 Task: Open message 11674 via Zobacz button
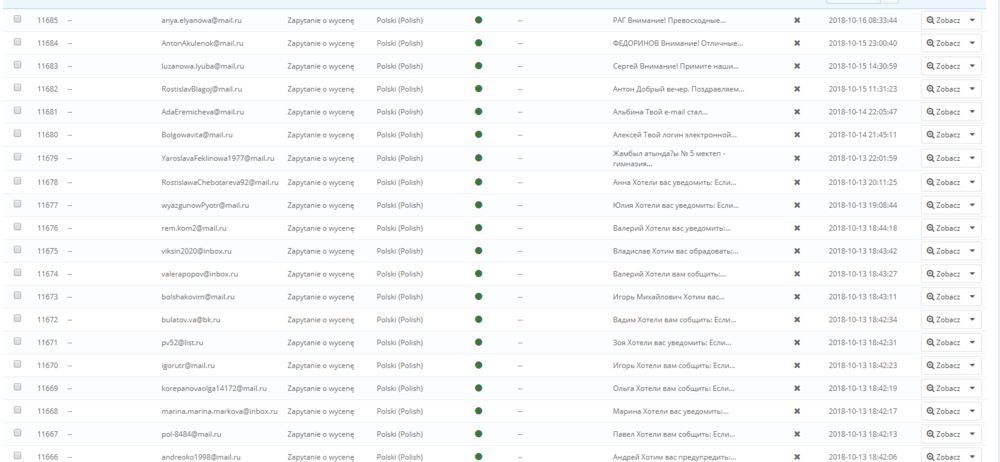[943, 274]
